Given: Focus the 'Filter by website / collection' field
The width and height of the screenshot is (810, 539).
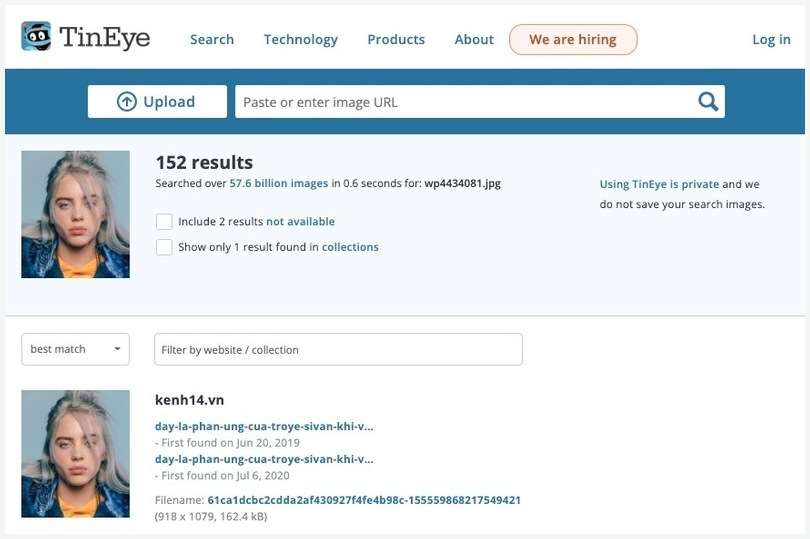Looking at the screenshot, I should [x=338, y=349].
